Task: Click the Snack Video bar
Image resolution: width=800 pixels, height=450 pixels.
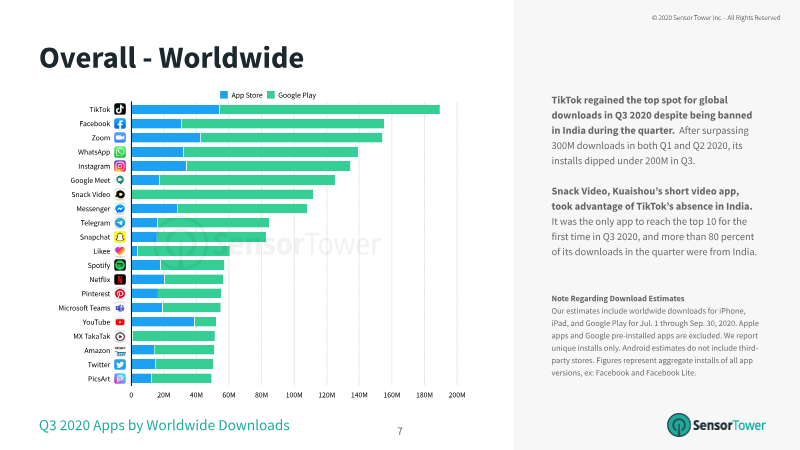Action: tap(222, 194)
